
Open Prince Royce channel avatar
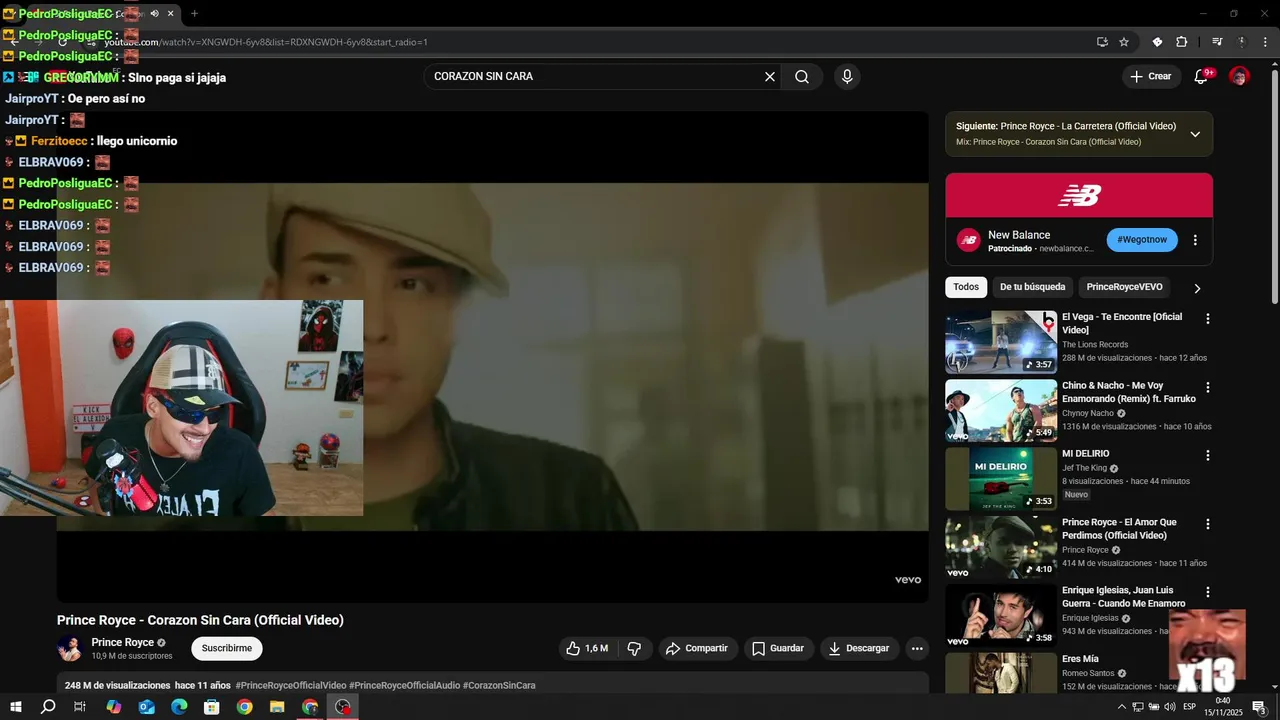(70, 648)
